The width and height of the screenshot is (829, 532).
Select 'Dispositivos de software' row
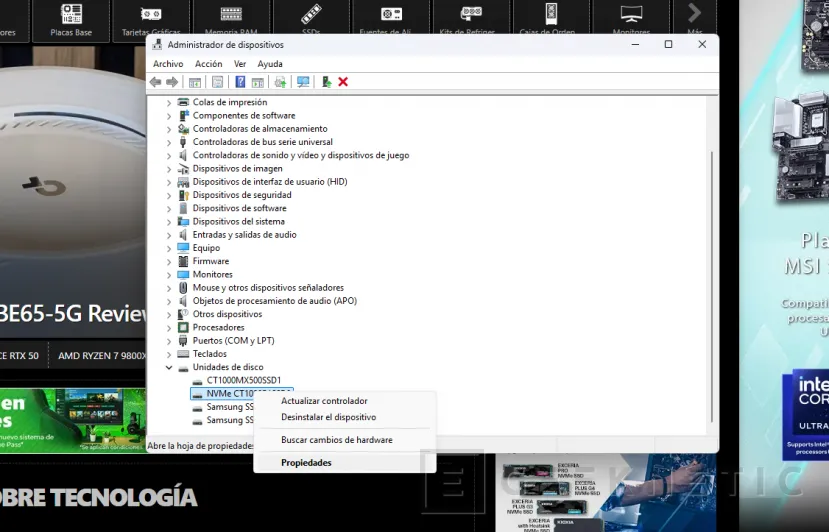[x=240, y=208]
